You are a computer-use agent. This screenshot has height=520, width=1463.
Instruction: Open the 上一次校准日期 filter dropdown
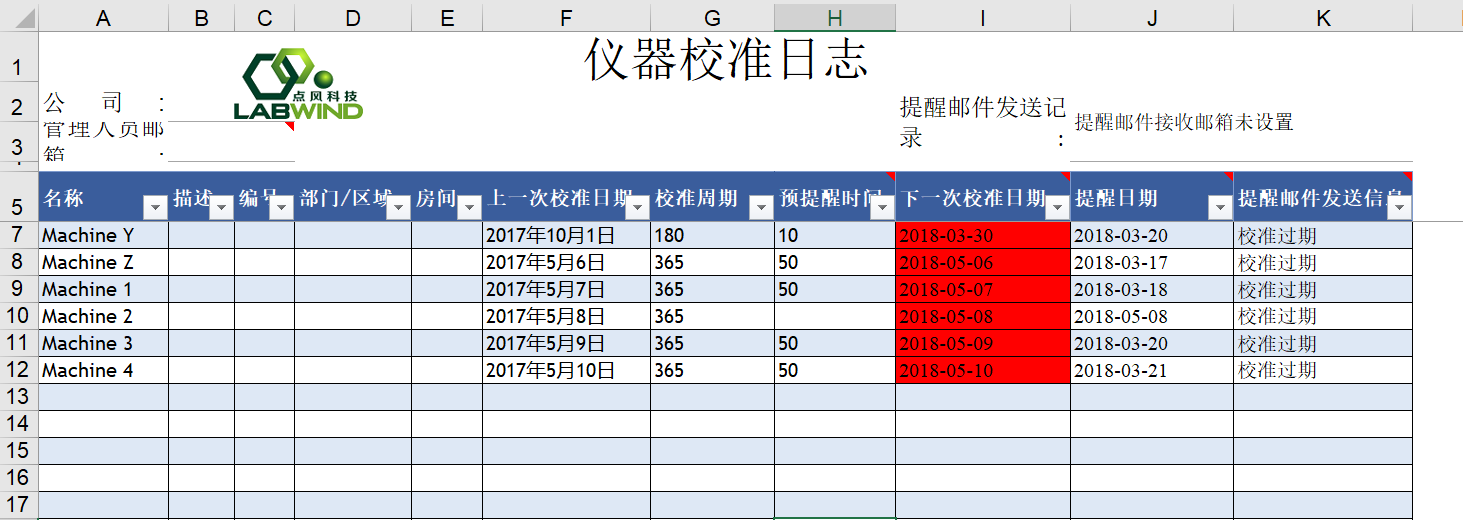(x=637, y=207)
